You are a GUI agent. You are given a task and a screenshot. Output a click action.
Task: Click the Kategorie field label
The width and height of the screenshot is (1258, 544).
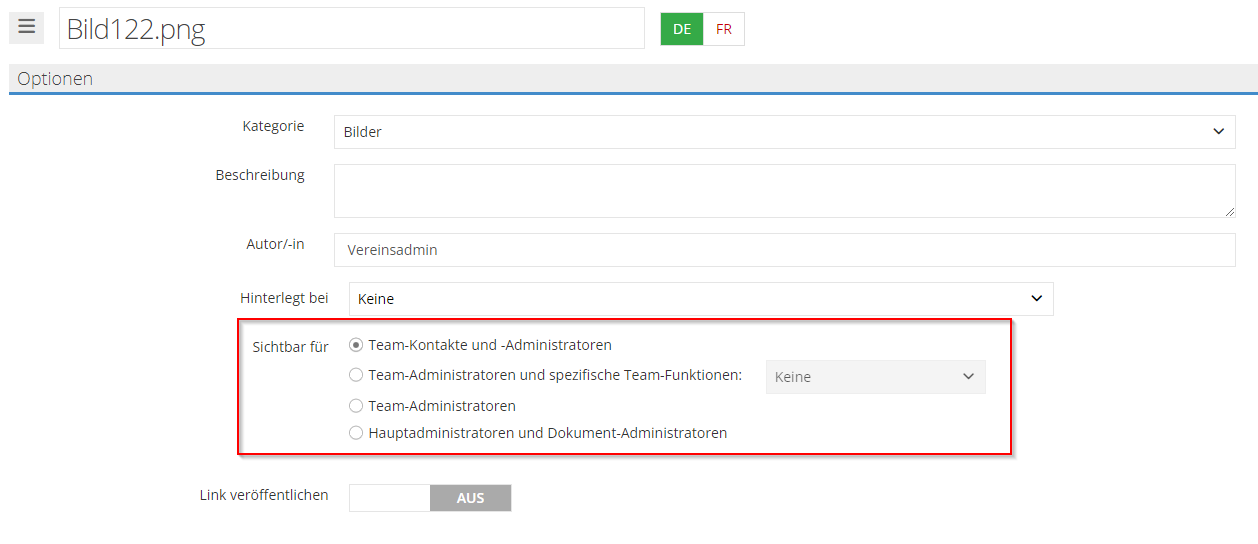point(273,126)
